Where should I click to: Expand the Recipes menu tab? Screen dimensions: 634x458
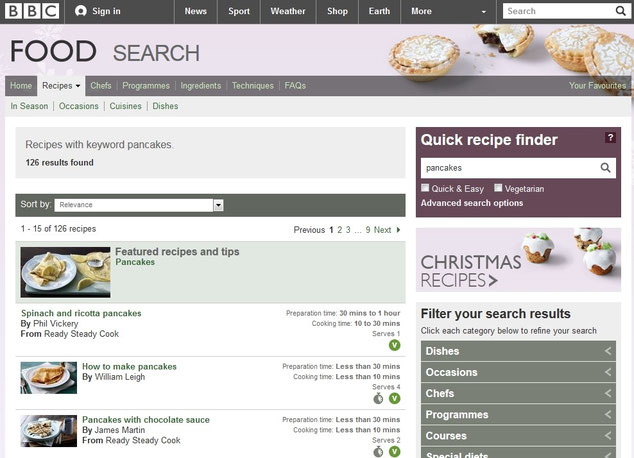[x=61, y=86]
